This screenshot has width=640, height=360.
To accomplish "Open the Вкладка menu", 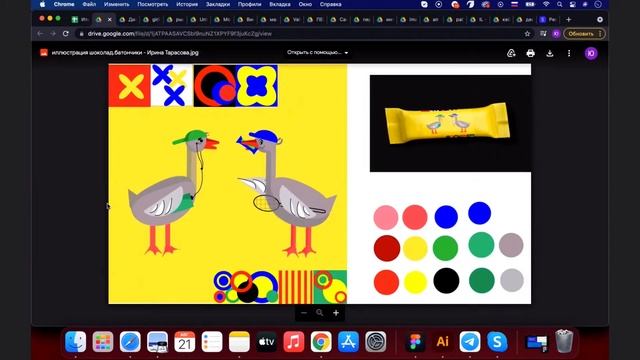I will [280, 4].
